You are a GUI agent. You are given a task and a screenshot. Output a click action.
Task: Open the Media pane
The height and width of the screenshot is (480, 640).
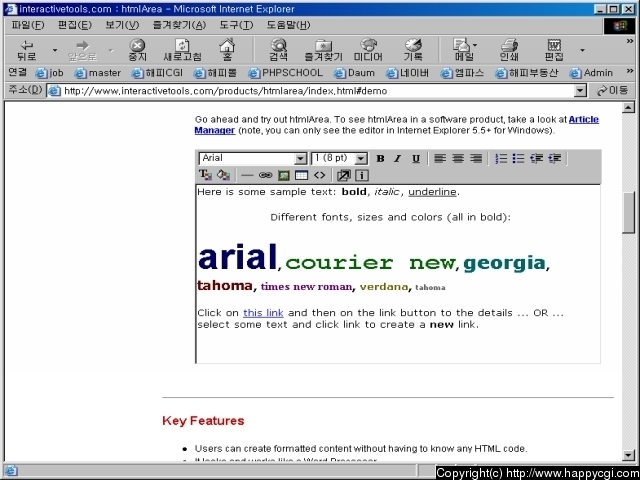(368, 50)
